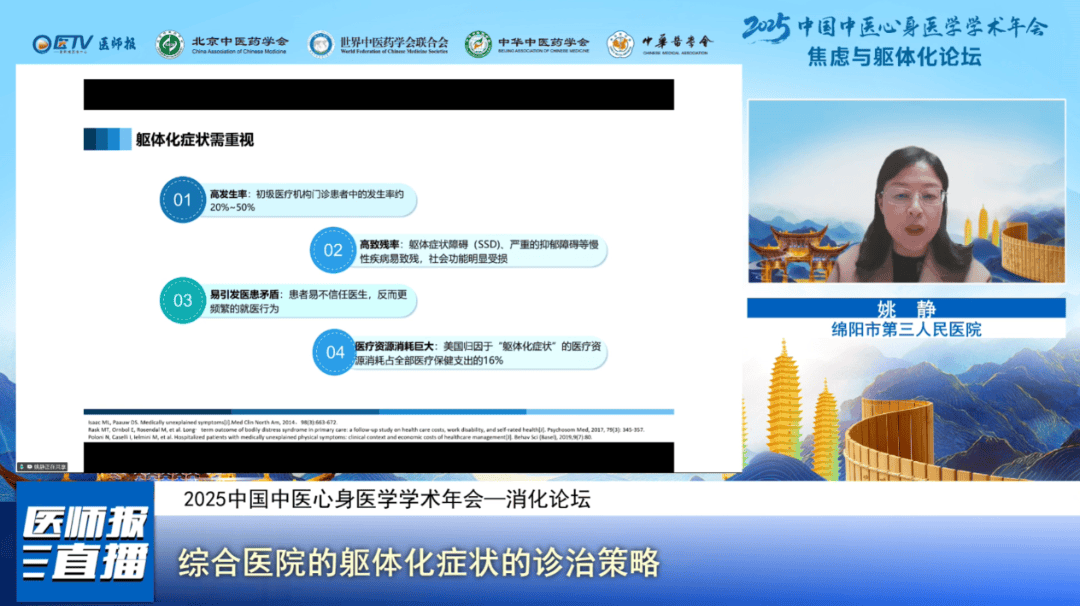This screenshot has height=606, width=1080.
Task: Click the 2025中国中医心身医学学术年会—消化论坛 caption
Action: 387,499
